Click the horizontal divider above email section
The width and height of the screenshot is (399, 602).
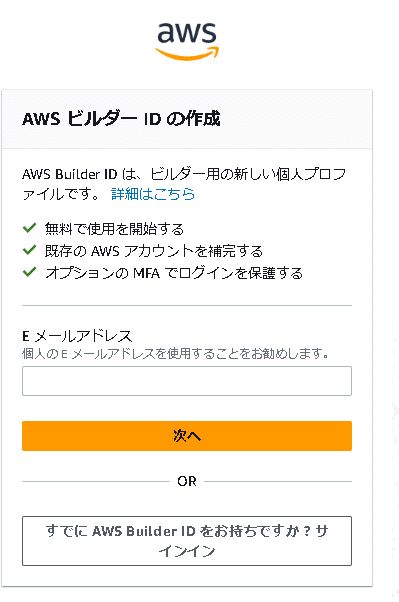click(187, 306)
